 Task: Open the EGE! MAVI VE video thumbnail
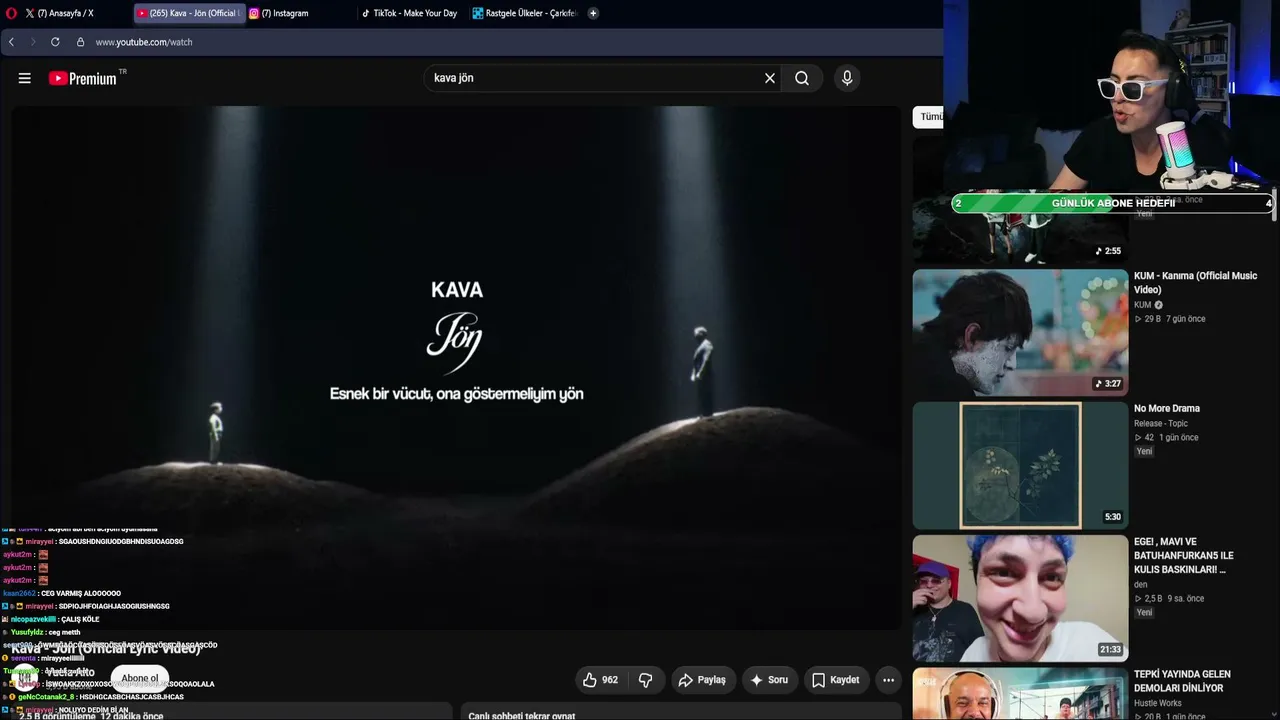tap(1020, 598)
